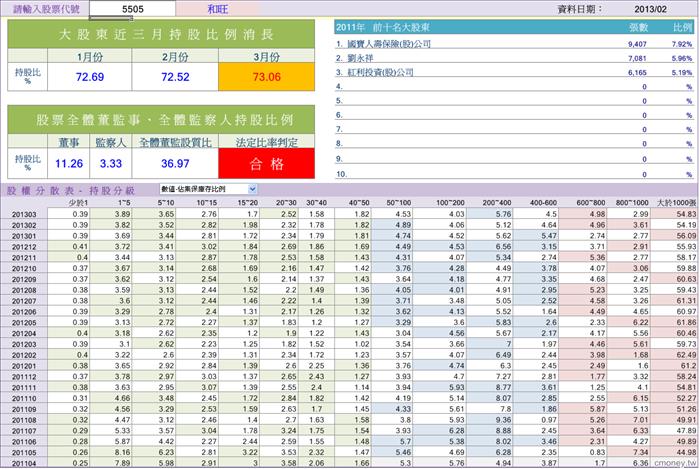700x469 pixels.
Task: Select the 監察人 holding value 3.33
Action: (111, 163)
